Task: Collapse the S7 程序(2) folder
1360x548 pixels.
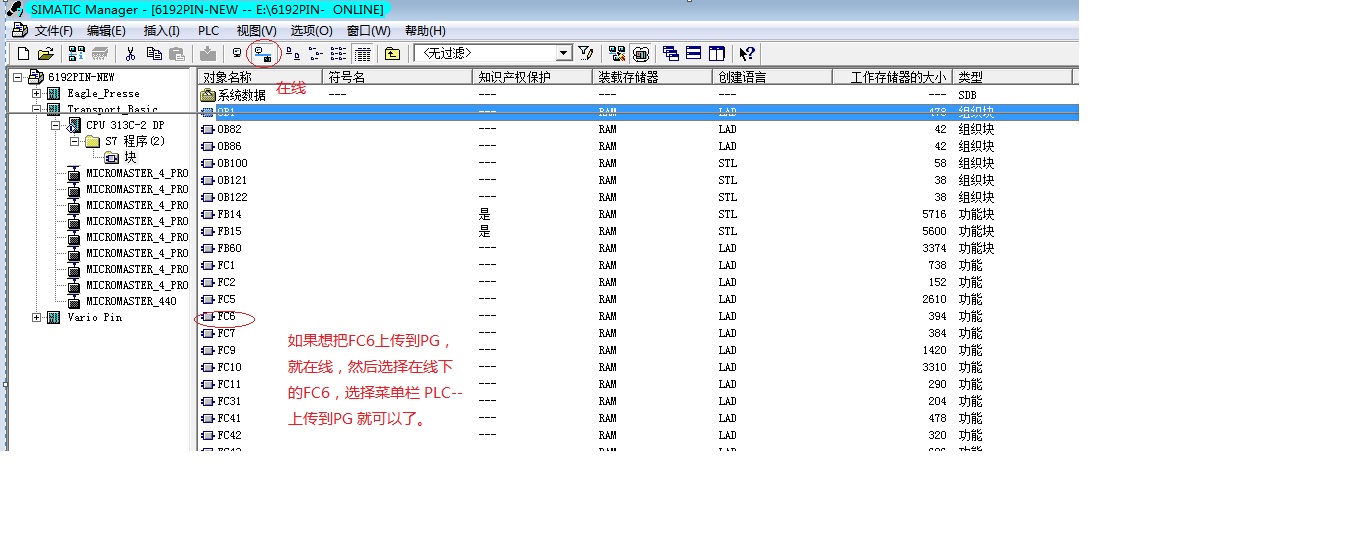Action: point(75,141)
